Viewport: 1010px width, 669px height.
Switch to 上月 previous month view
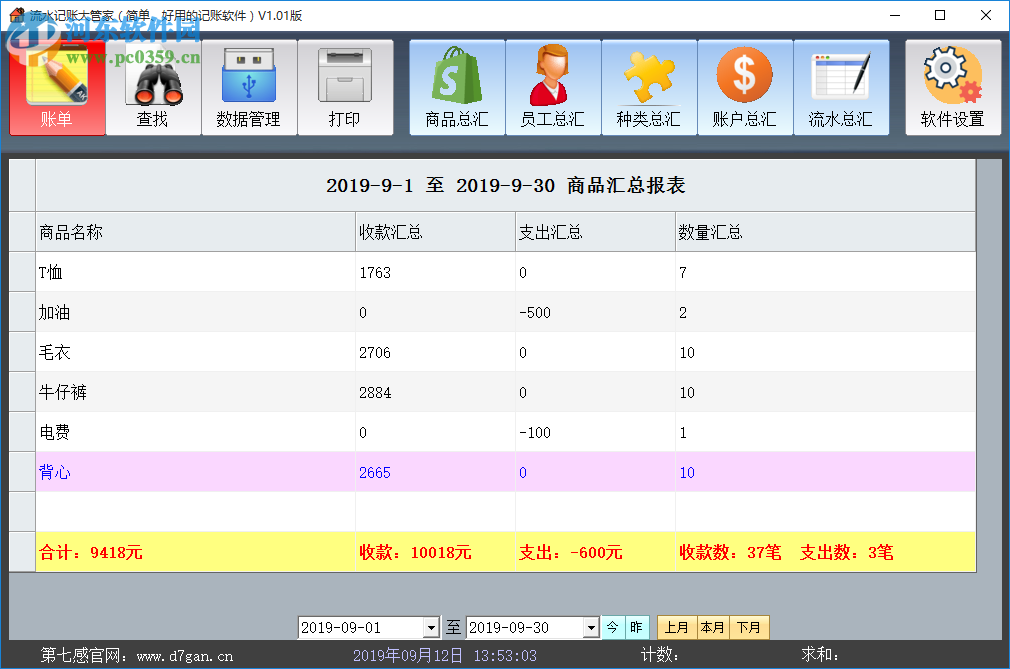(x=676, y=626)
